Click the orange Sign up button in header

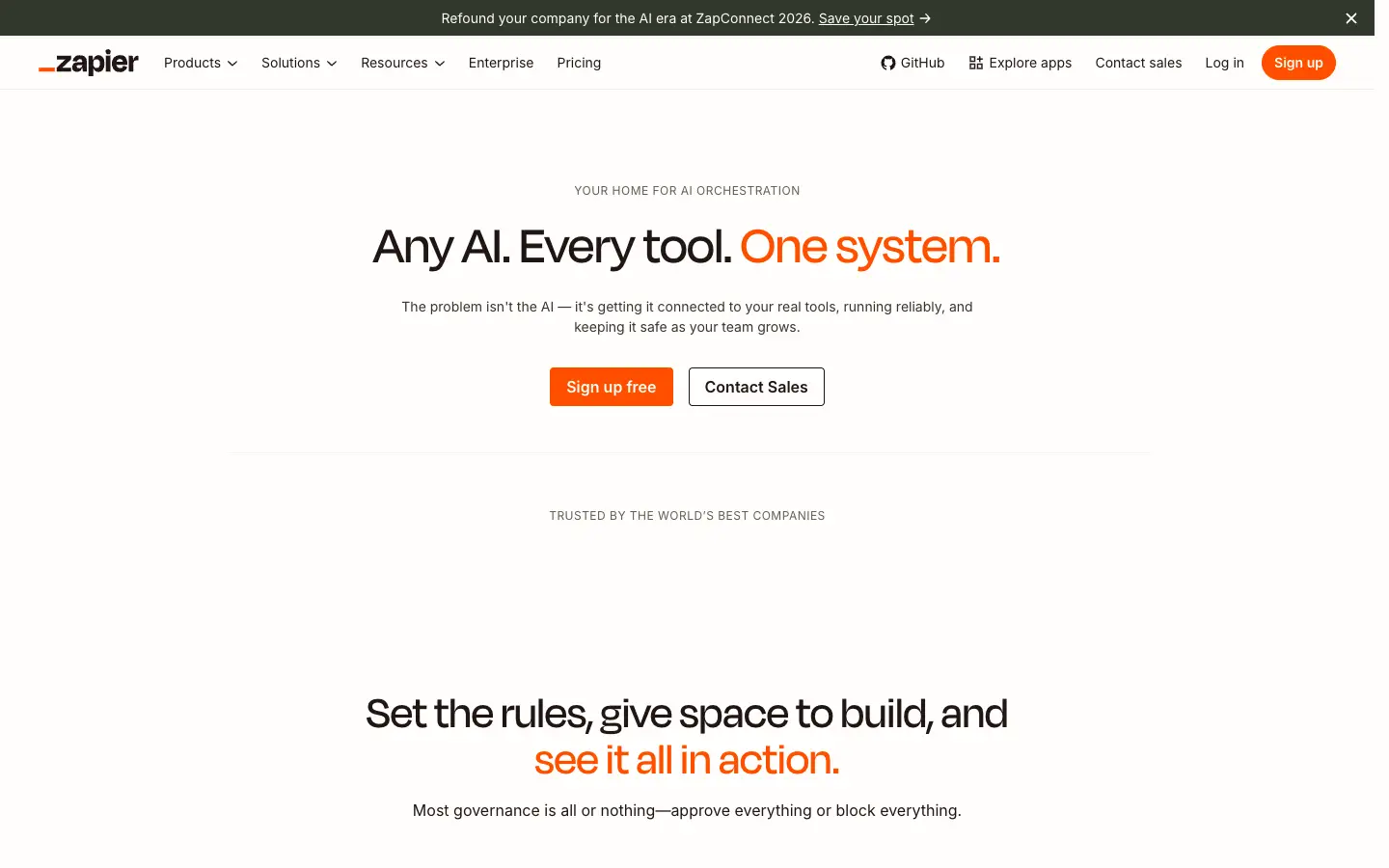point(1298,63)
